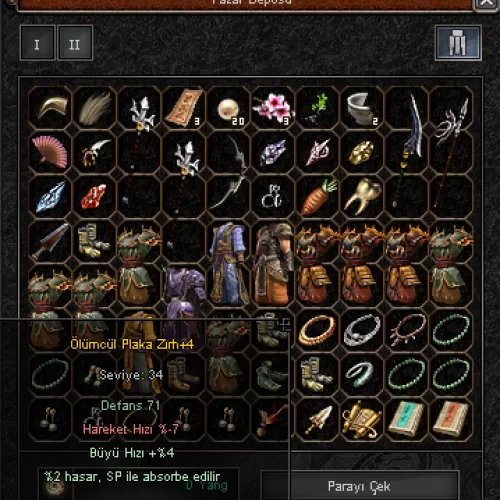Select the golden quest scroll item

362,419
